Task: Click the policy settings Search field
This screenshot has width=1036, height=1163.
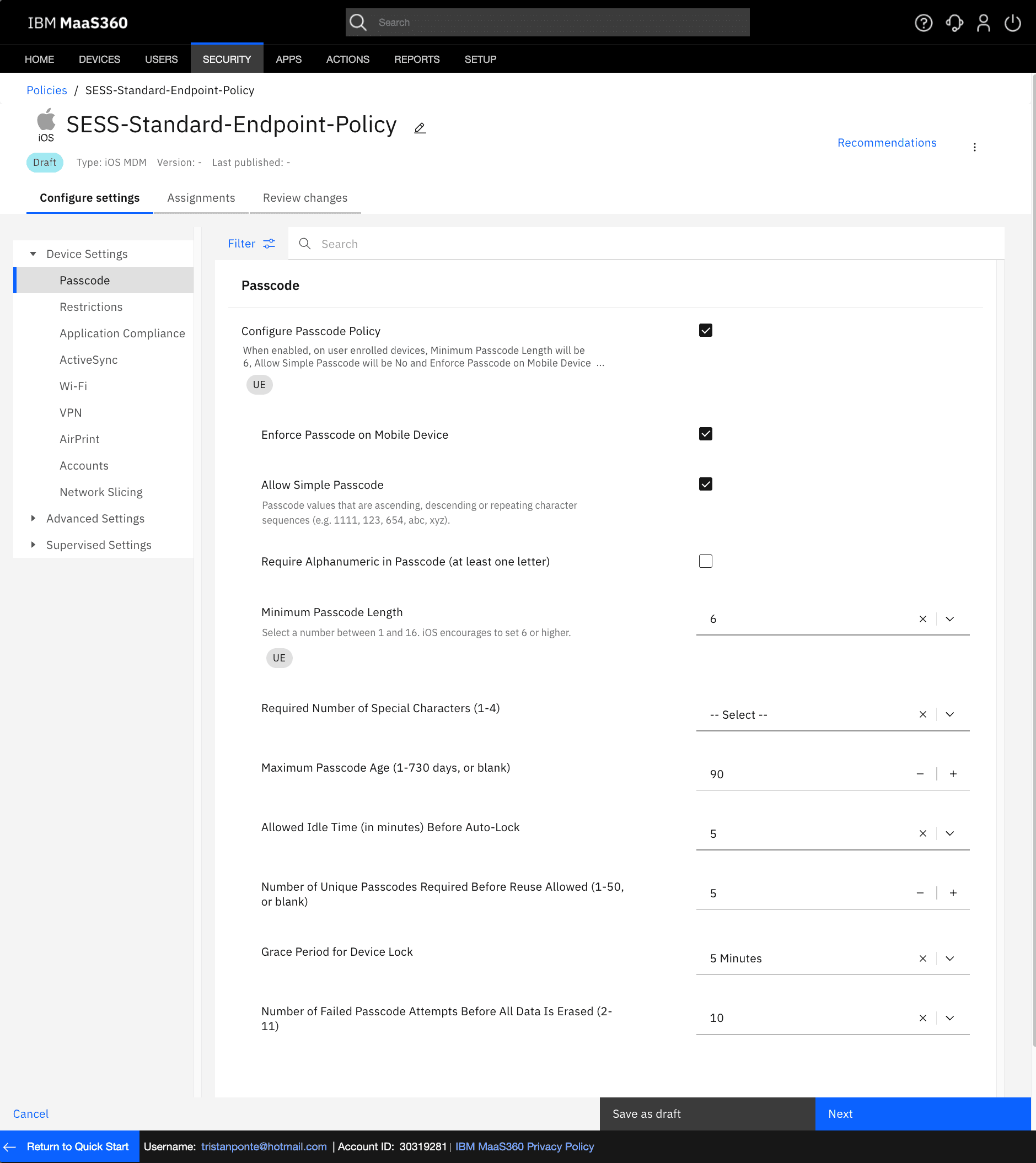Action: [x=646, y=244]
